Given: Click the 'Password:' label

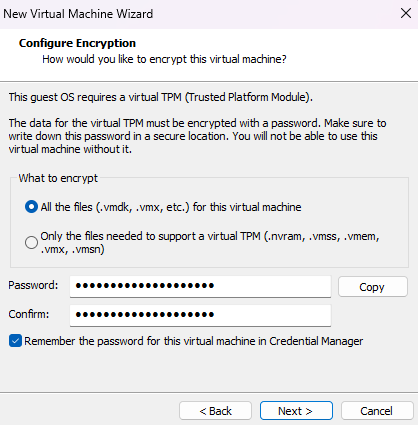Looking at the screenshot, I should [33, 285].
